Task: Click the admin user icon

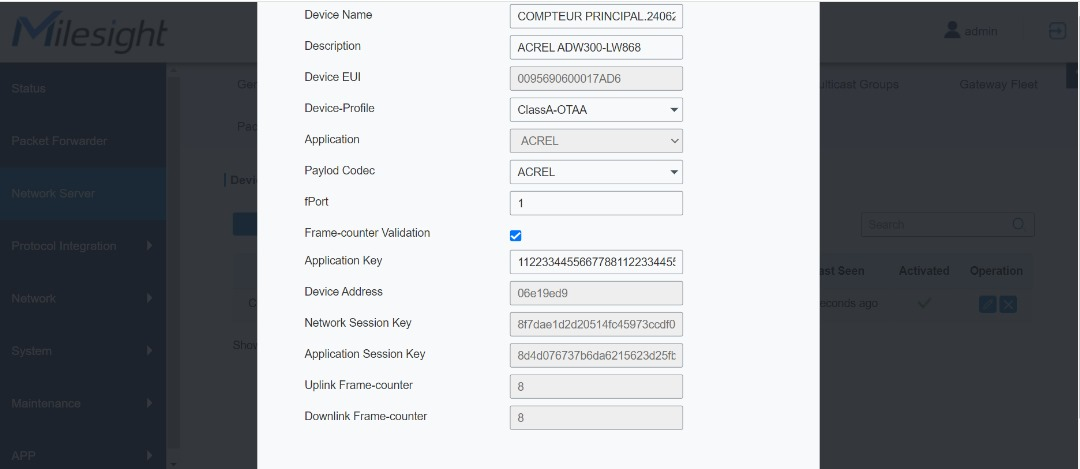Action: 952,31
